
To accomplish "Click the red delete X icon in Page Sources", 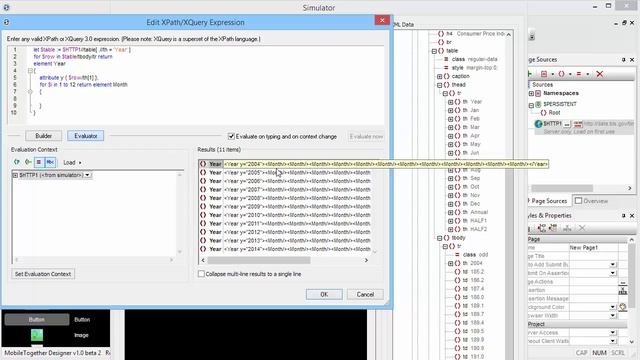I will click(x=599, y=74).
